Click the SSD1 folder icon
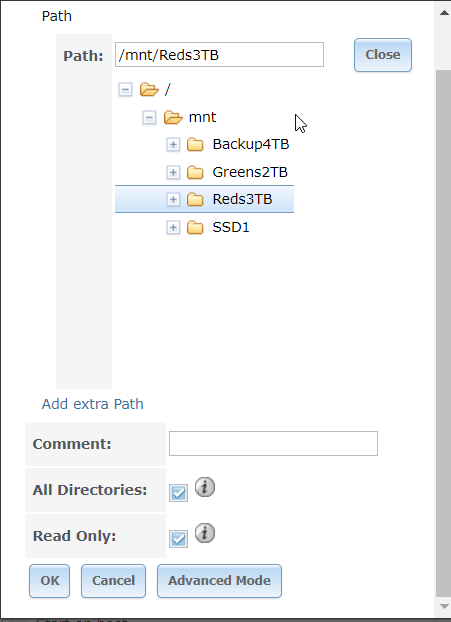This screenshot has width=451, height=622. pos(195,228)
